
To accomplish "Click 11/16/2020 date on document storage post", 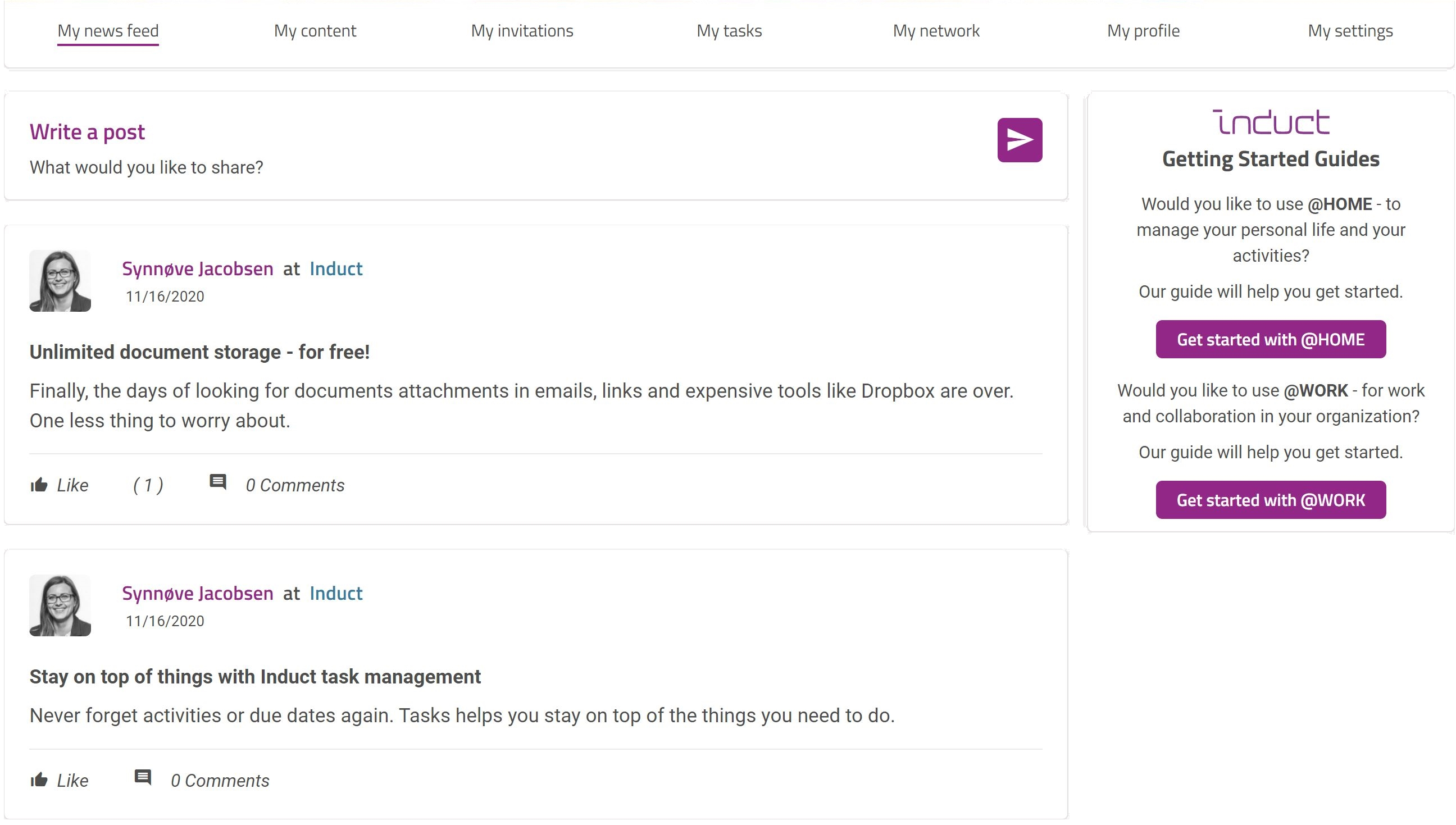I will coord(165,297).
